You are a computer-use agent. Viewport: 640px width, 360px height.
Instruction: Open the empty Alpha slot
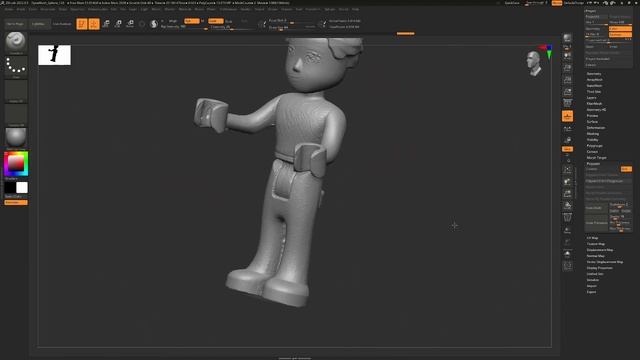coord(16,90)
